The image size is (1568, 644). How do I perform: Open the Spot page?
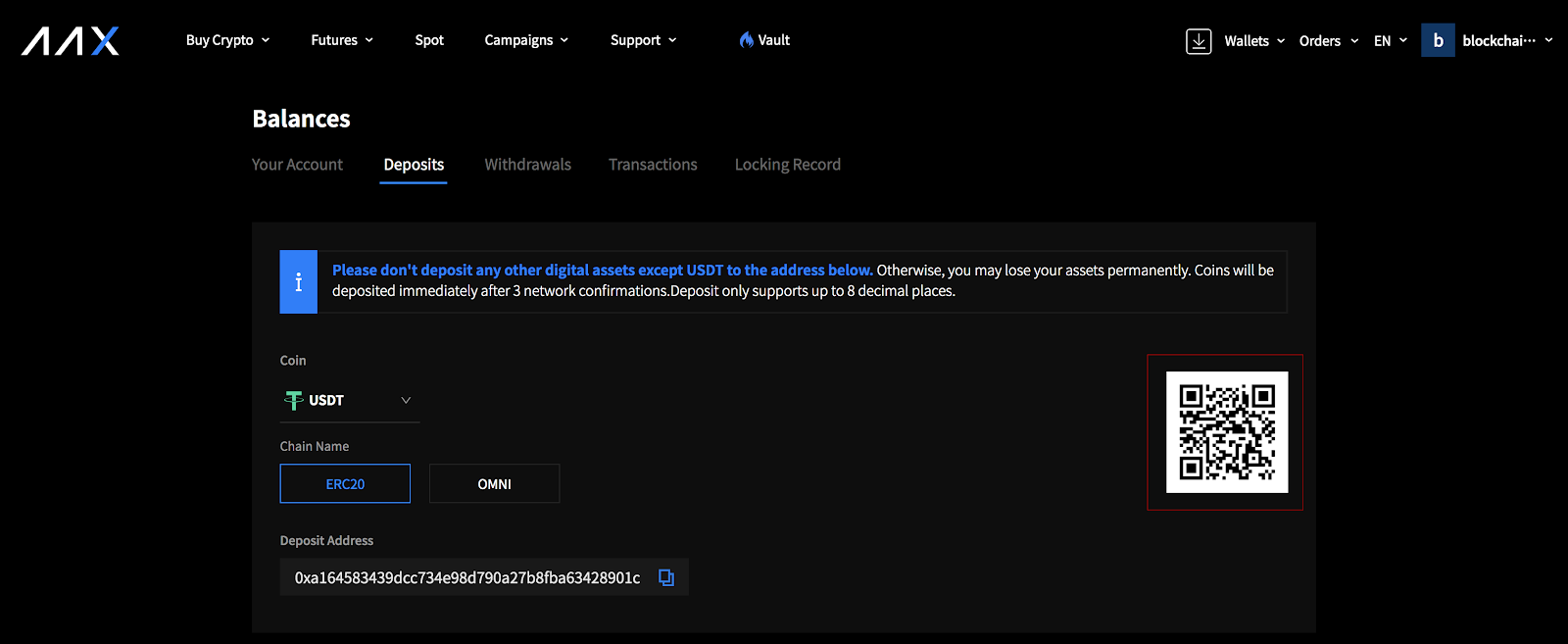[x=429, y=40]
